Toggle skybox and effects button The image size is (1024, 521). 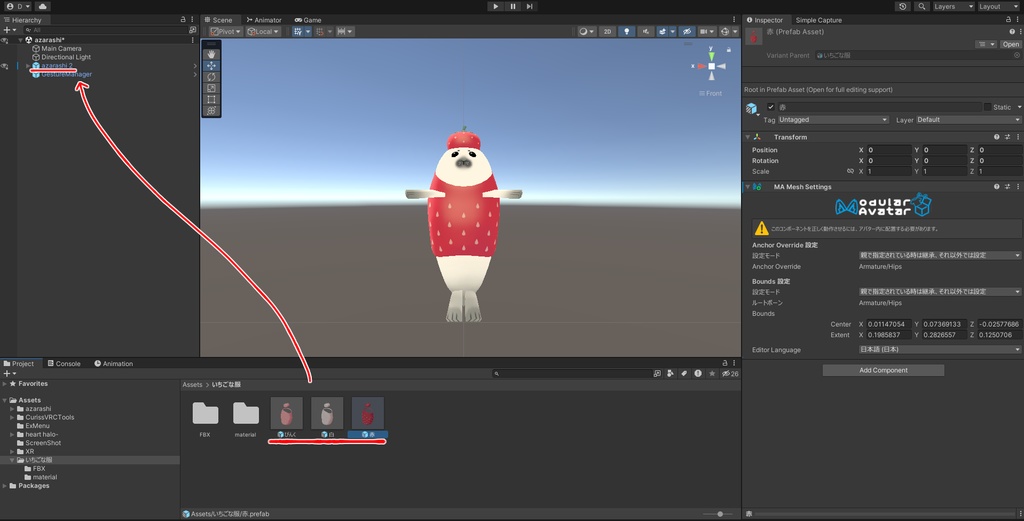tap(663, 31)
